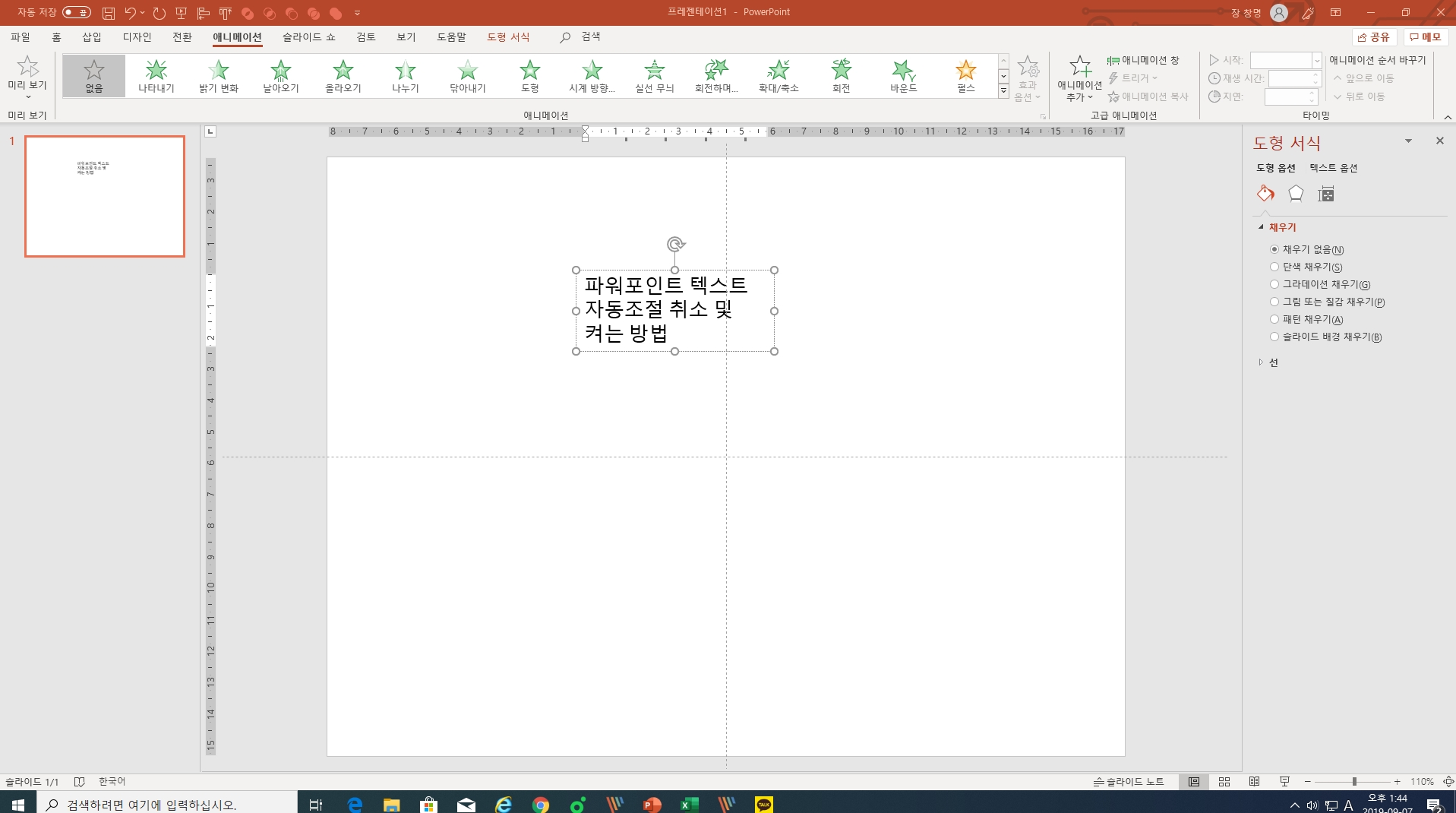This screenshot has height=813, width=1456.
Task: Select the 없음 (None) animation effect
Action: (x=93, y=76)
